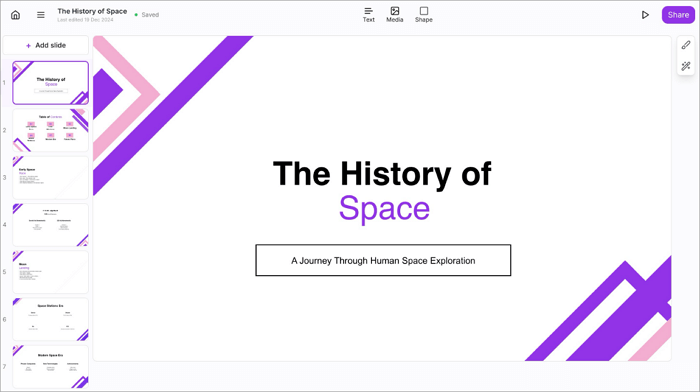The height and width of the screenshot is (392, 700).
Task: Open the pencil edit tool
Action: point(686,45)
